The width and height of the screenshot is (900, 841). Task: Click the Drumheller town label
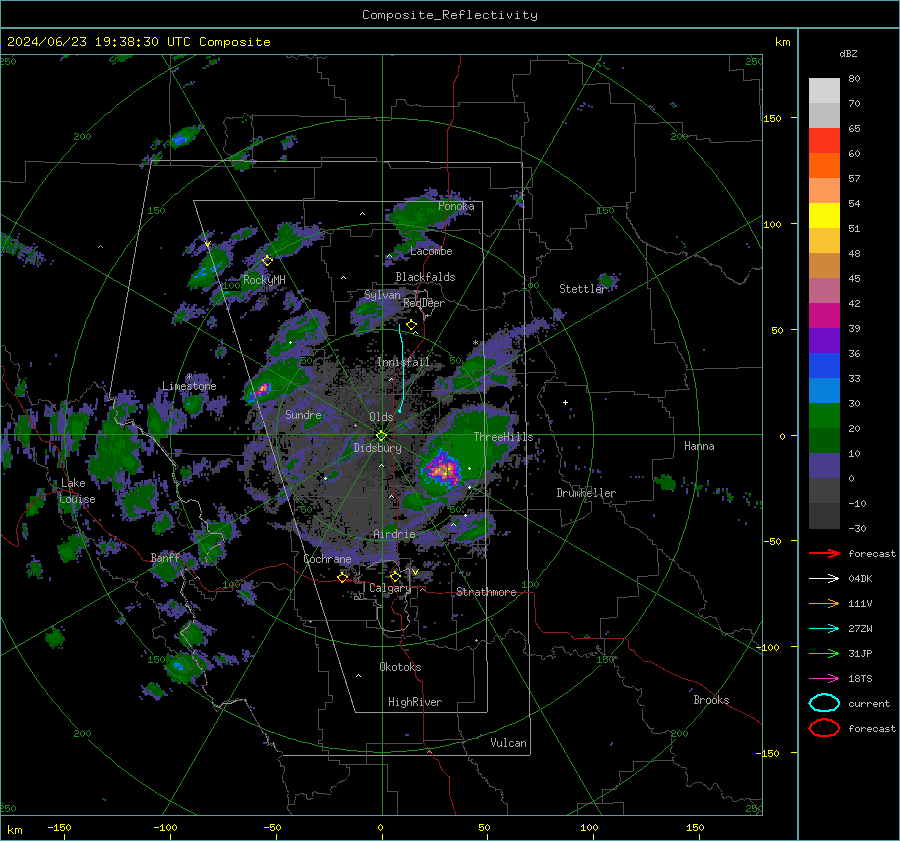point(586,493)
